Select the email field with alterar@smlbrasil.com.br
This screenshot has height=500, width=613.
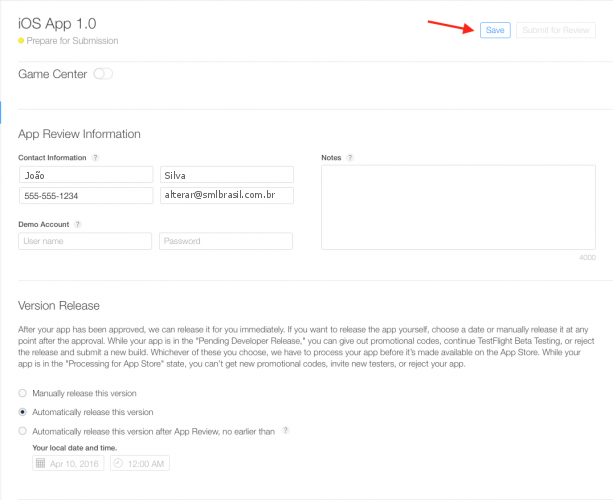pos(226,195)
